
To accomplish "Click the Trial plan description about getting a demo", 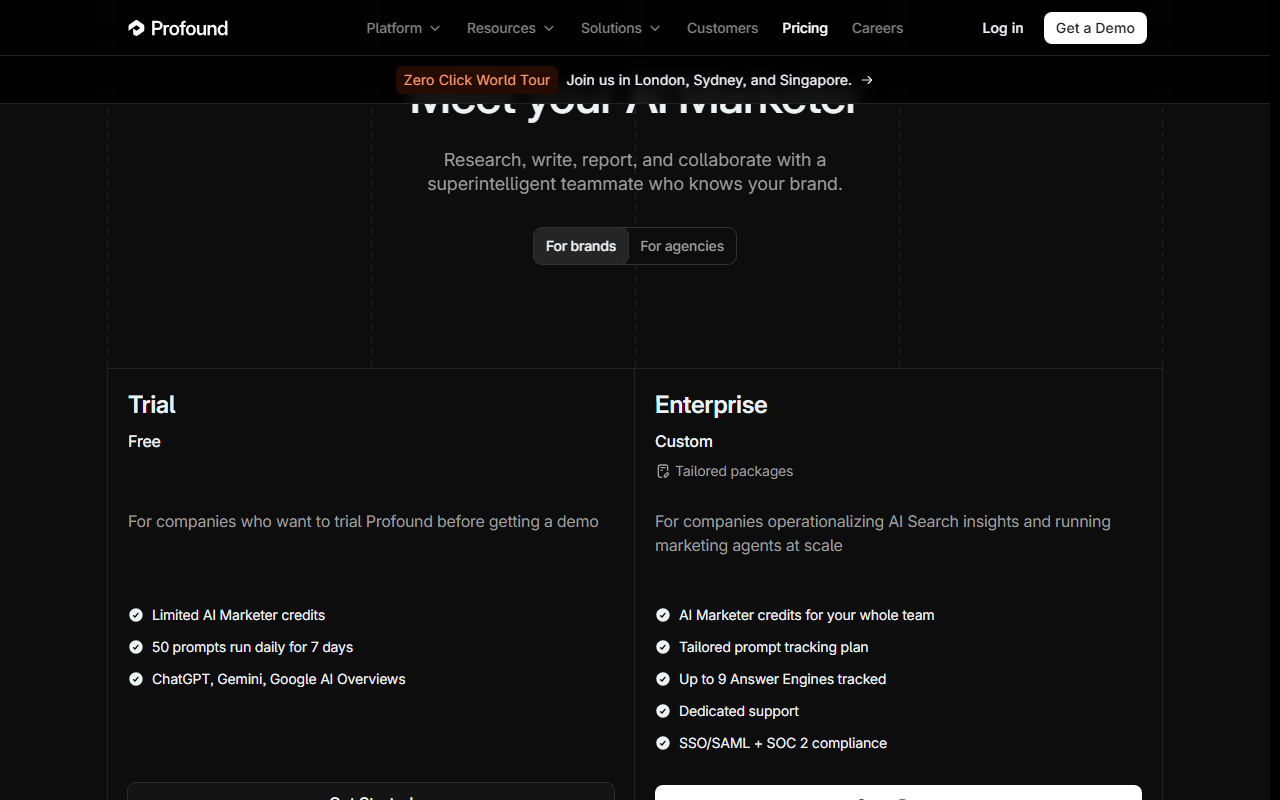I will click(363, 521).
